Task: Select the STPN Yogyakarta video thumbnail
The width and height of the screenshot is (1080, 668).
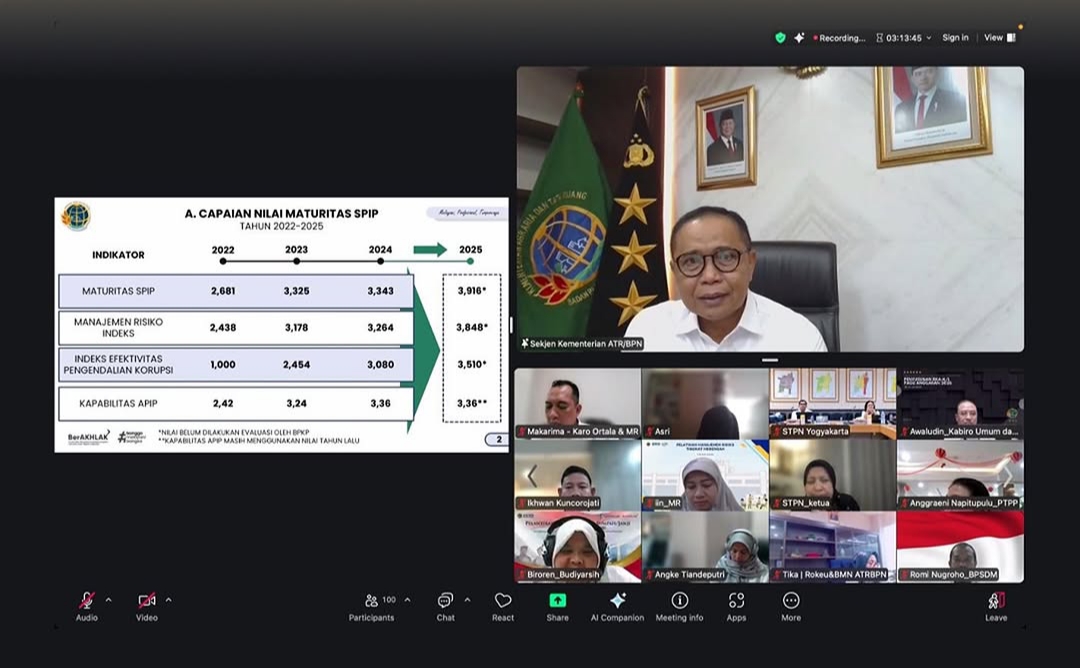Action: click(x=832, y=403)
